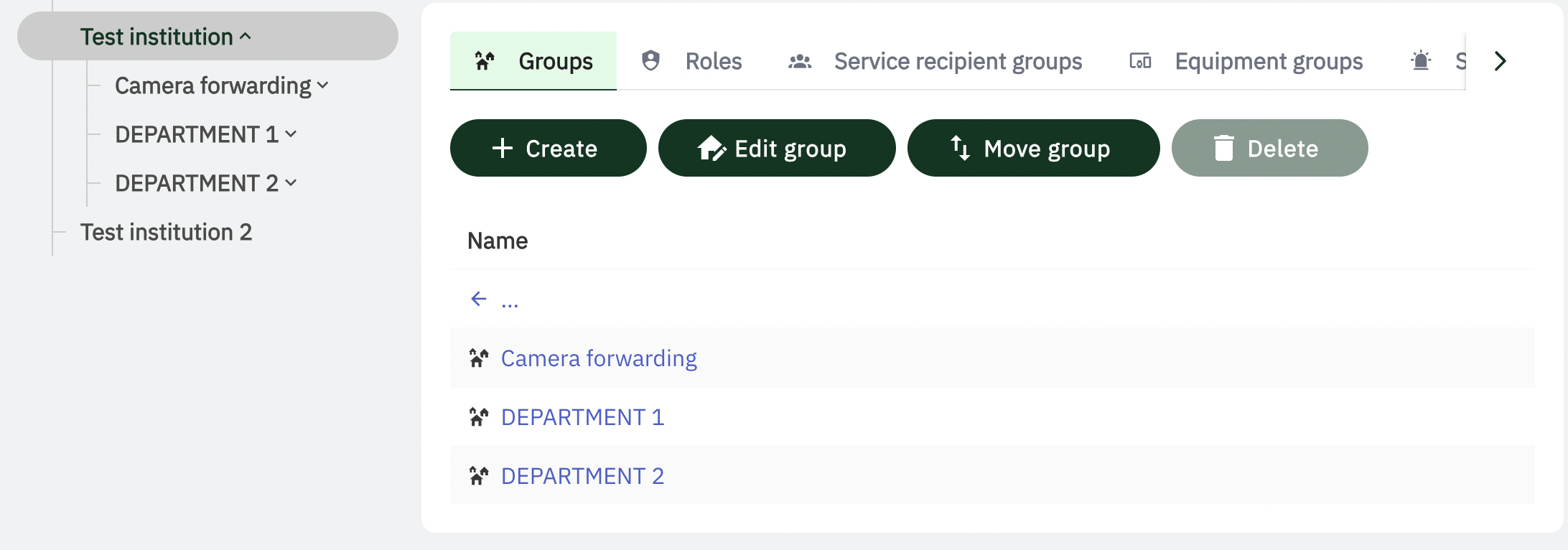Screen dimensions: 1568x550
Task: Select Test institution in the sidebar tree
Action: point(157,37)
